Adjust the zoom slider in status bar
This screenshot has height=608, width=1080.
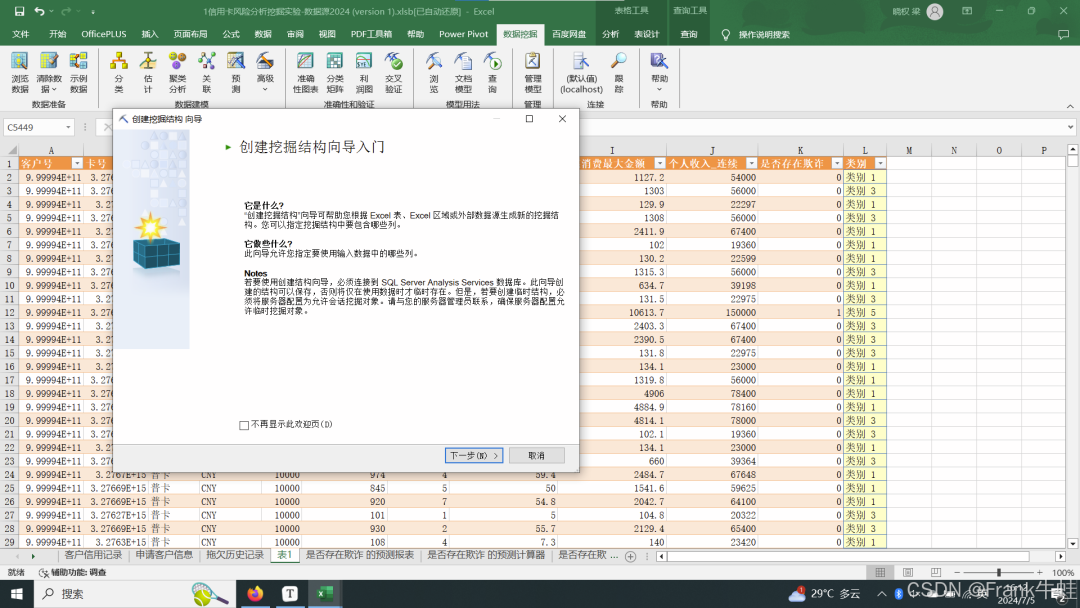coord(1000,573)
